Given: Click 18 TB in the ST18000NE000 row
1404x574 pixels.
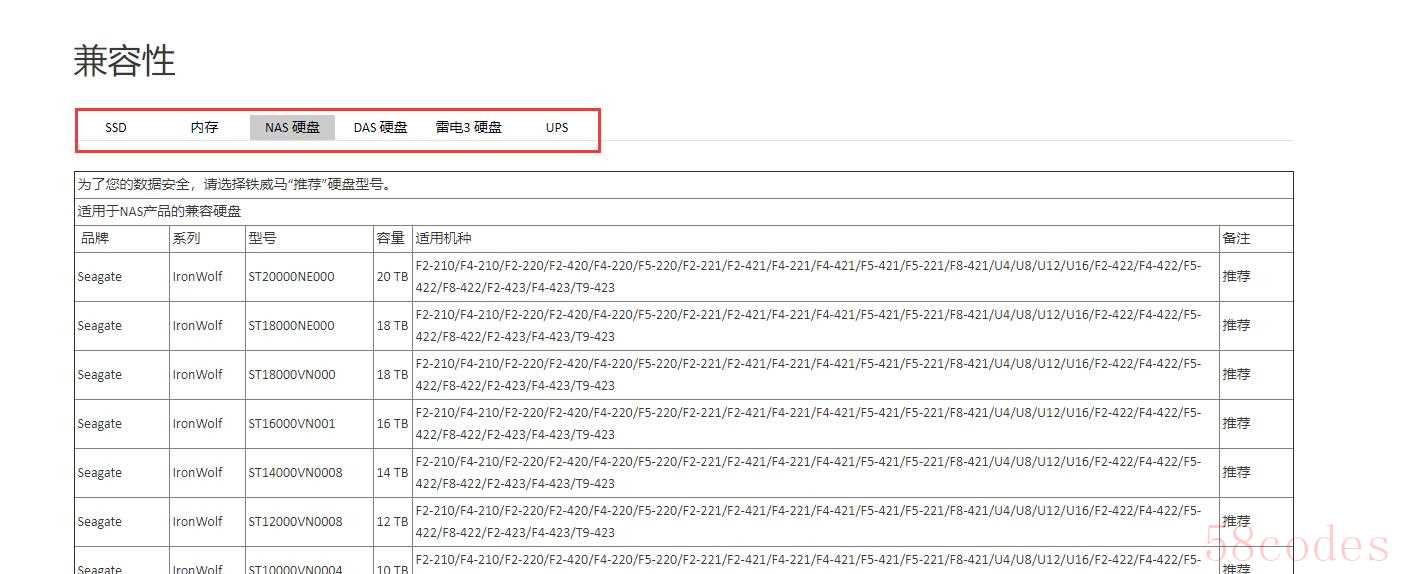Looking at the screenshot, I should 392,326.
